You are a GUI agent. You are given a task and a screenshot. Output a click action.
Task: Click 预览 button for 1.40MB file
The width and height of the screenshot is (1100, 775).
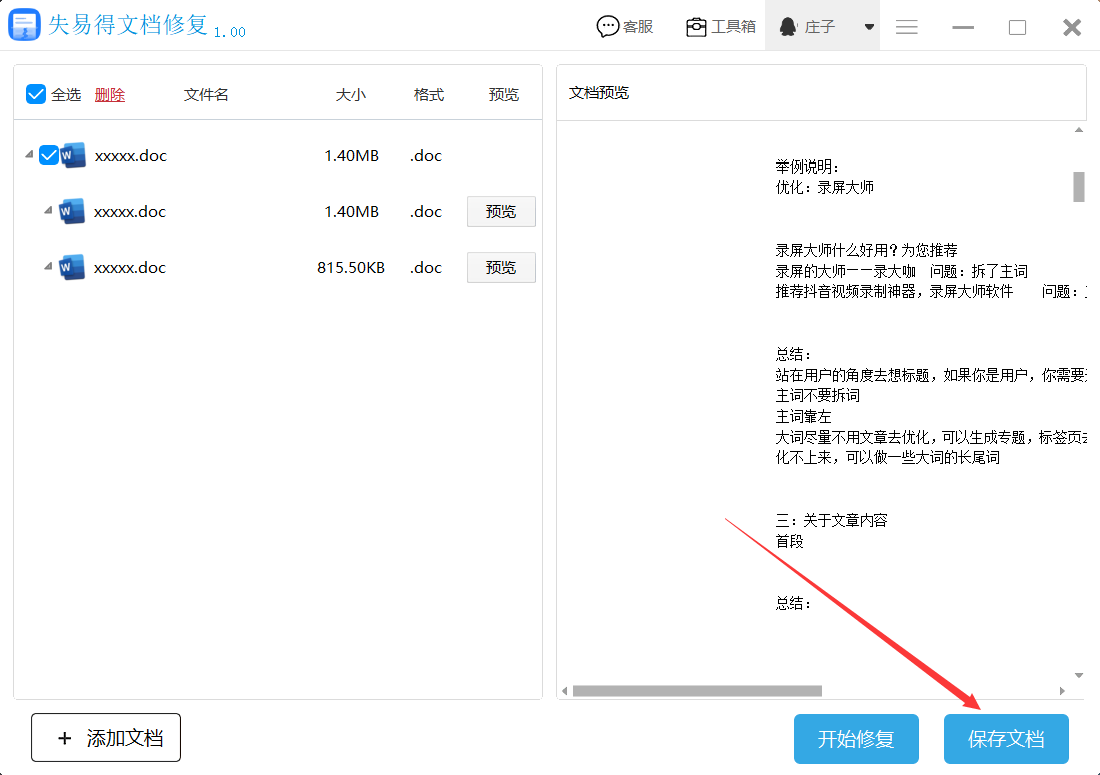[501, 211]
